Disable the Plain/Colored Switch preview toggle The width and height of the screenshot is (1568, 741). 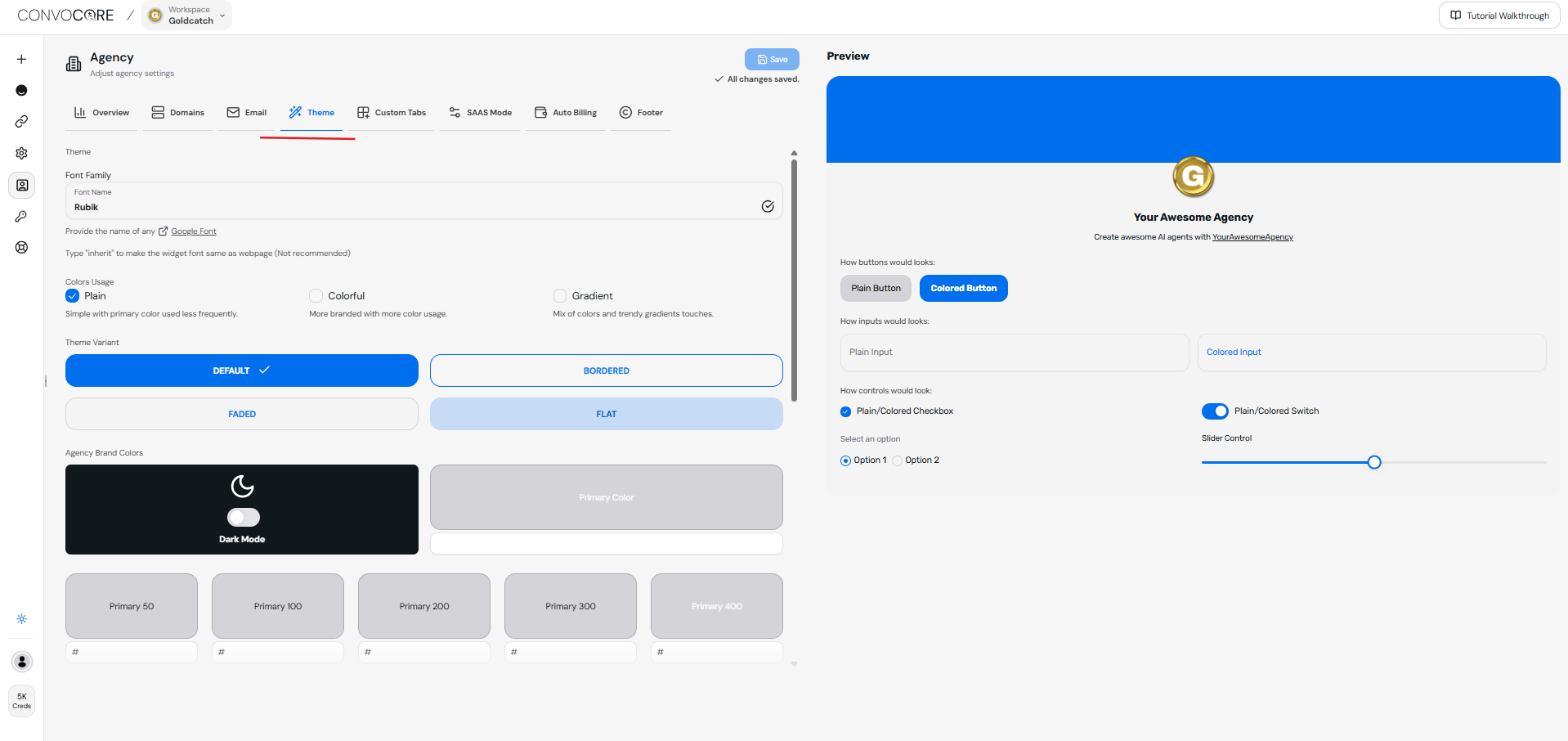tap(1215, 411)
